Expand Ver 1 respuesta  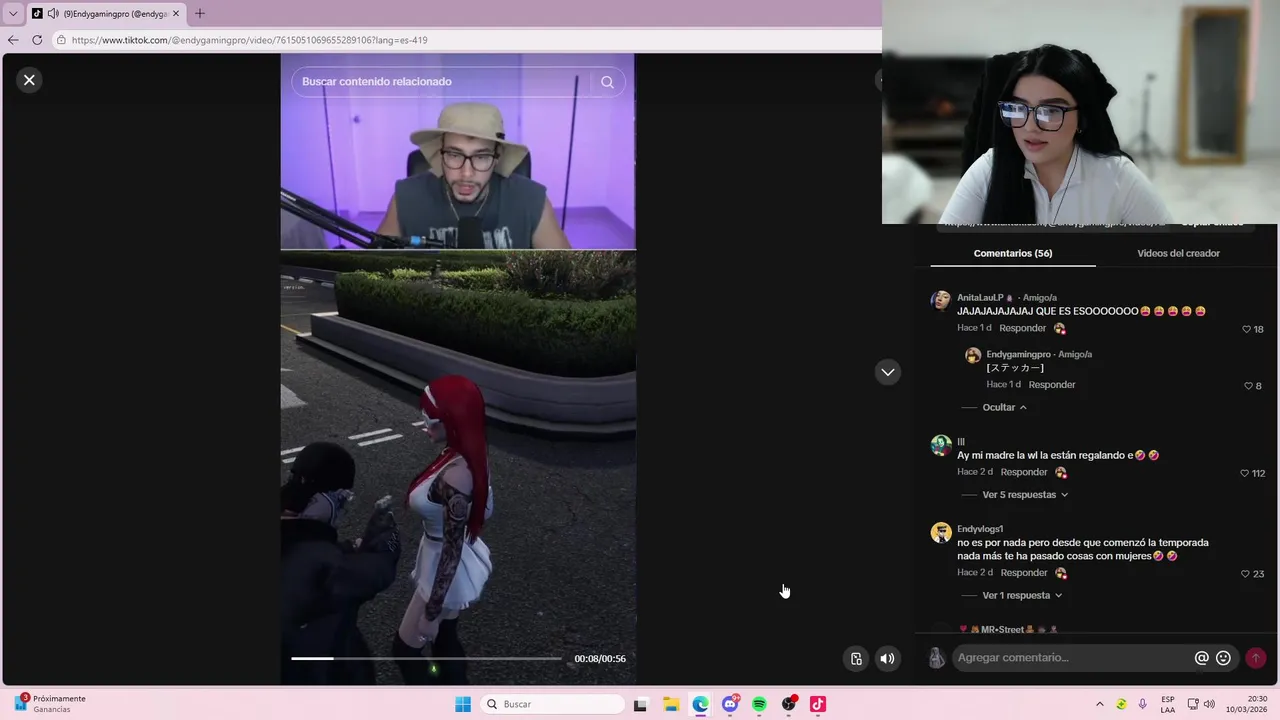click(x=1022, y=595)
